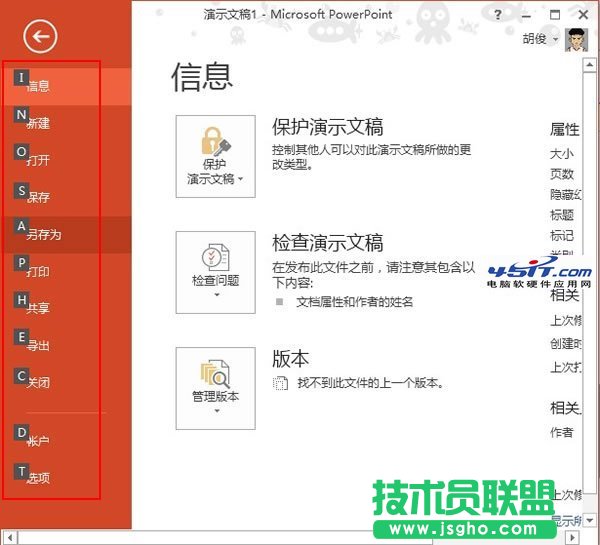The image size is (600, 545).
Task: Expand the 检查问题 dropdown arrow
Action: point(215,296)
